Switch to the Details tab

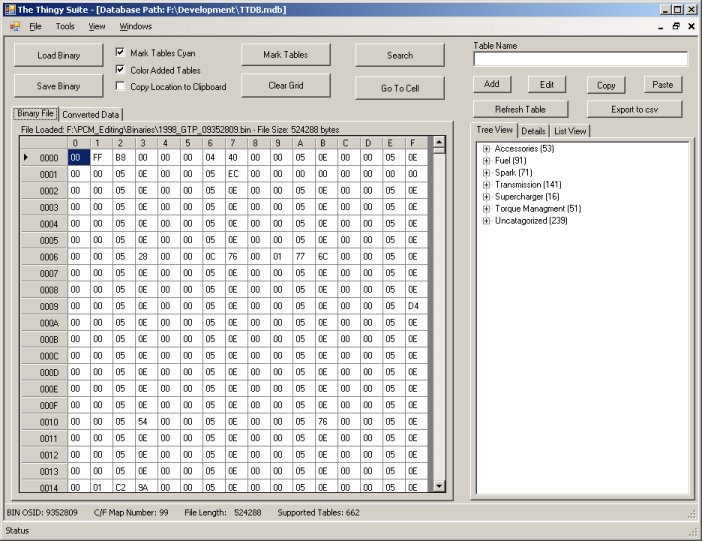[533, 131]
